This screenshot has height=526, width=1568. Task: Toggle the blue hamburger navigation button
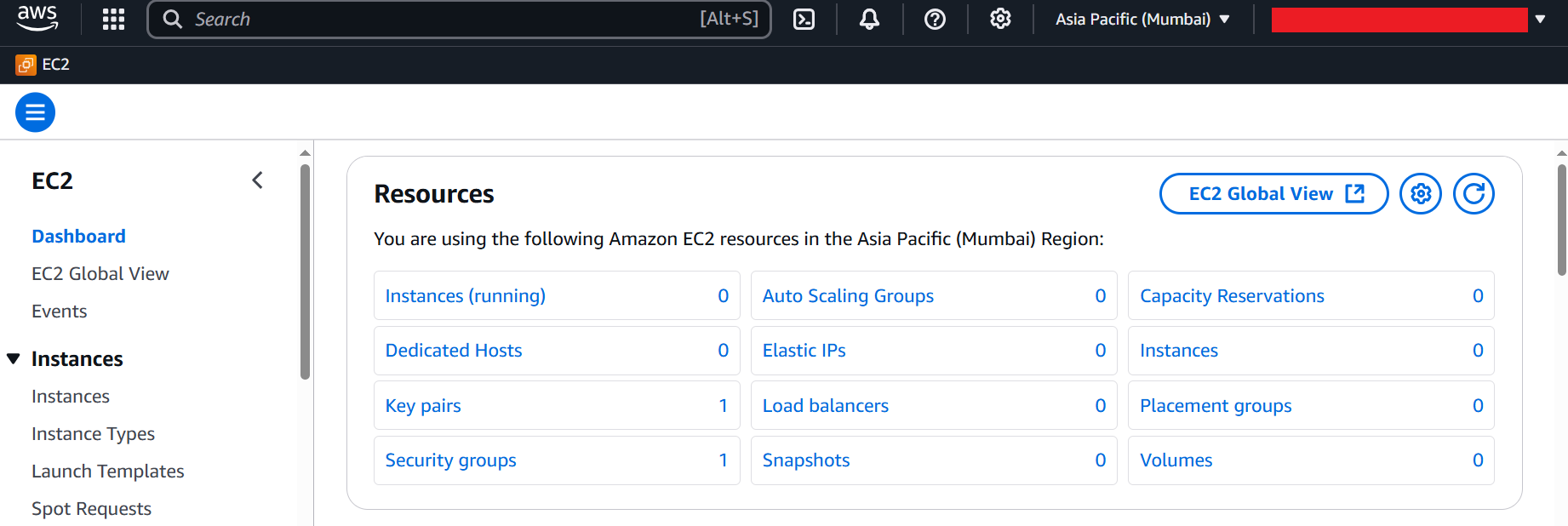[35, 112]
